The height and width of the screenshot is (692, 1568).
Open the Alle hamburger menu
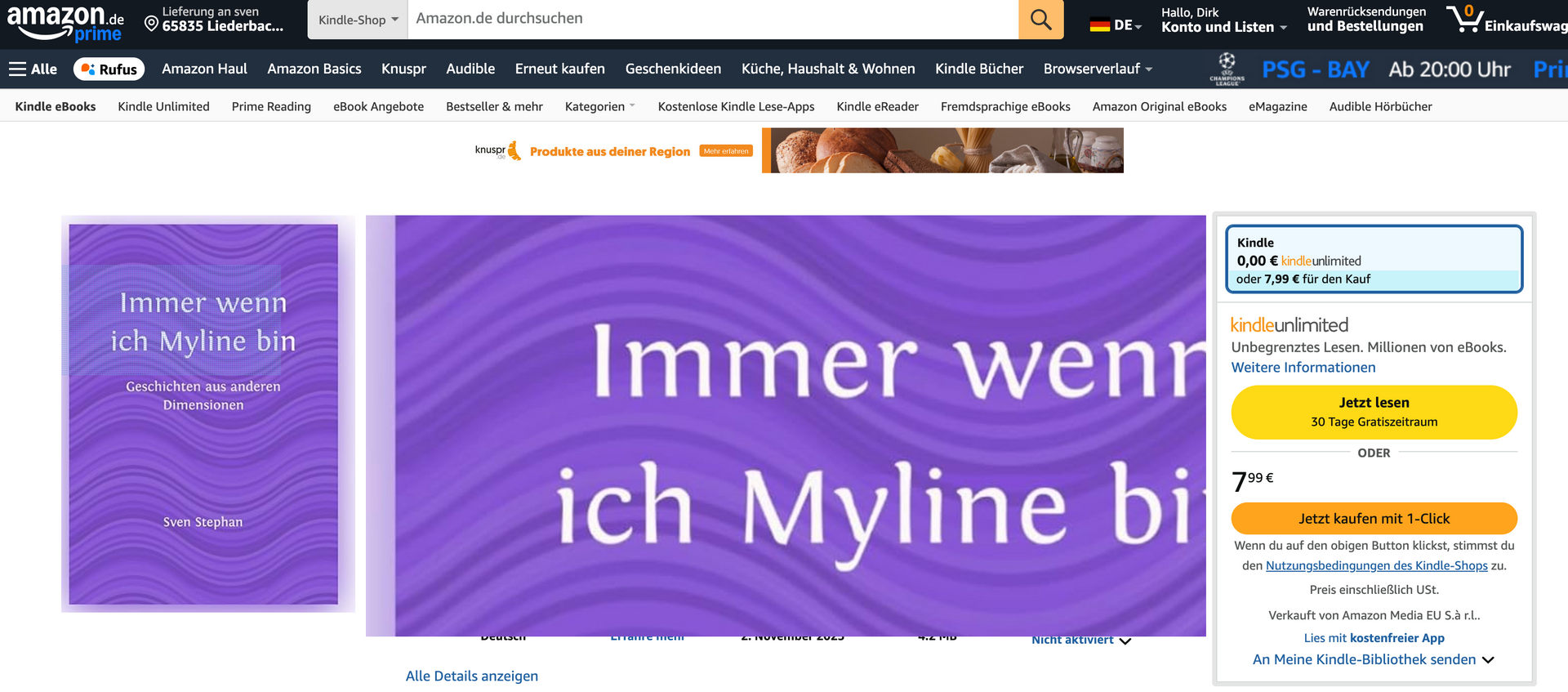(x=33, y=69)
